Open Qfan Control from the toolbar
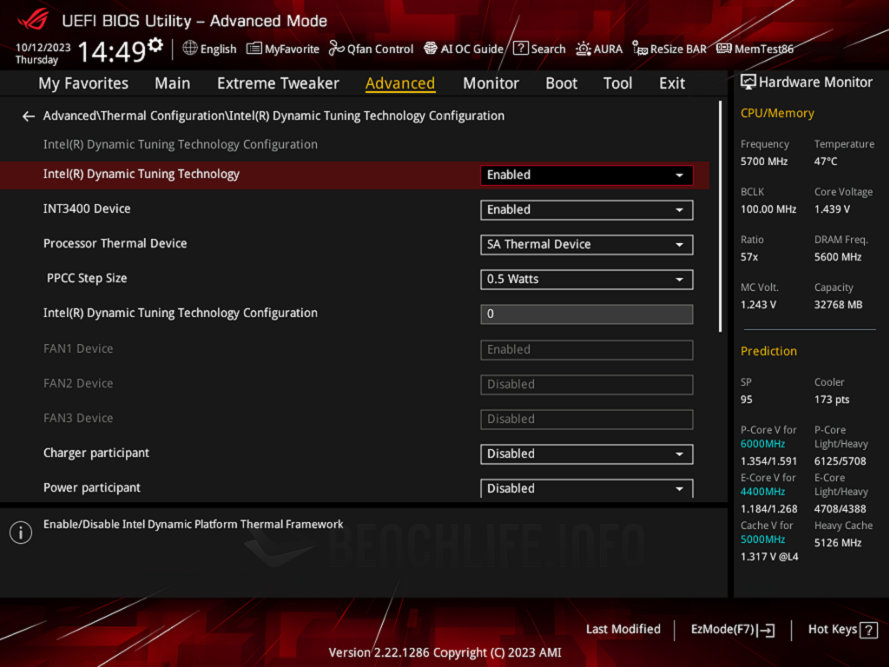 pyautogui.click(x=371, y=48)
